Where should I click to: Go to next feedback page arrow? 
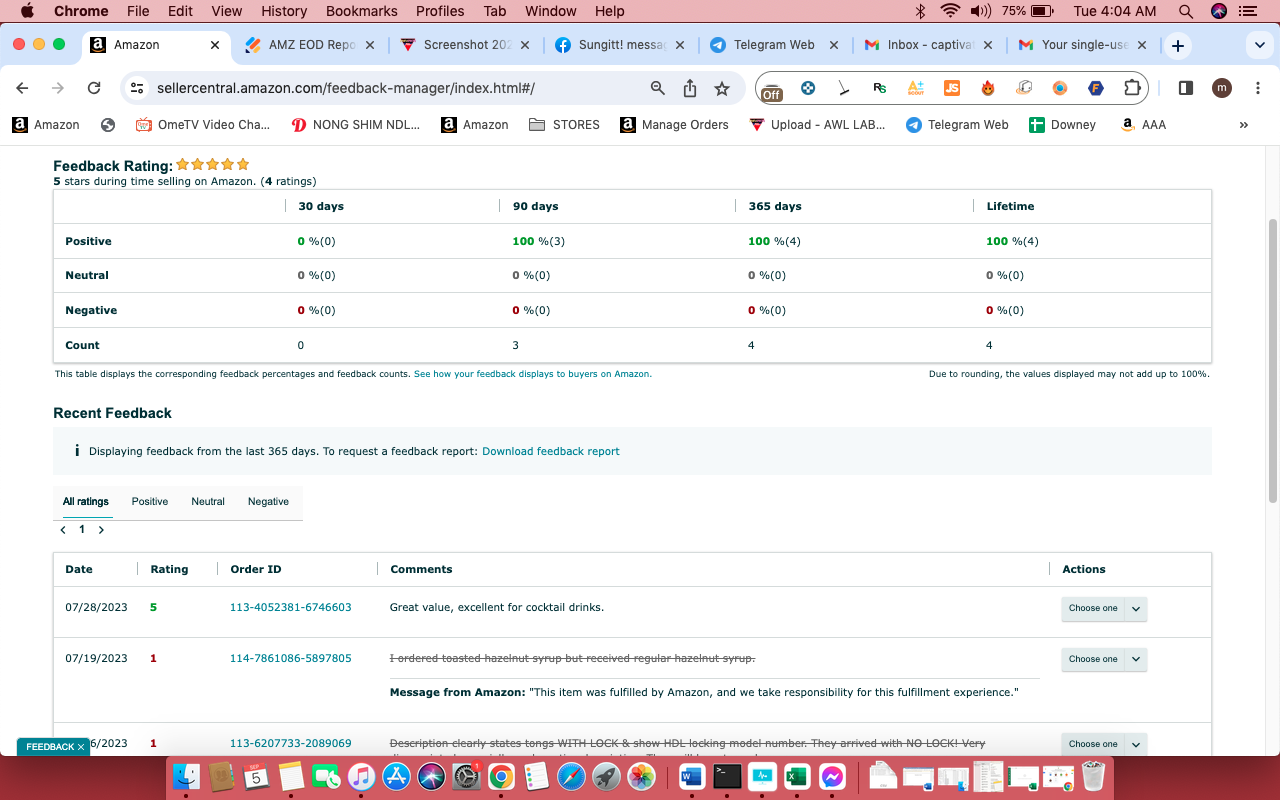(101, 530)
